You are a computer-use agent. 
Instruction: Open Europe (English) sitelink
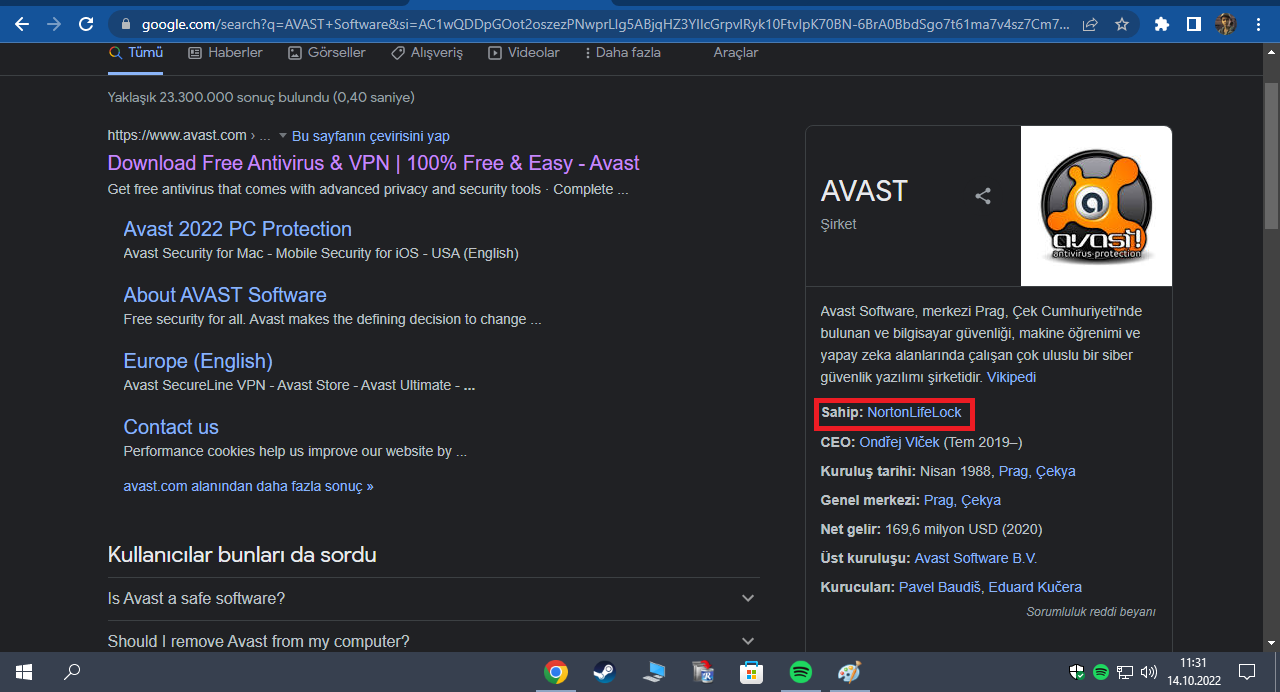pyautogui.click(x=198, y=361)
